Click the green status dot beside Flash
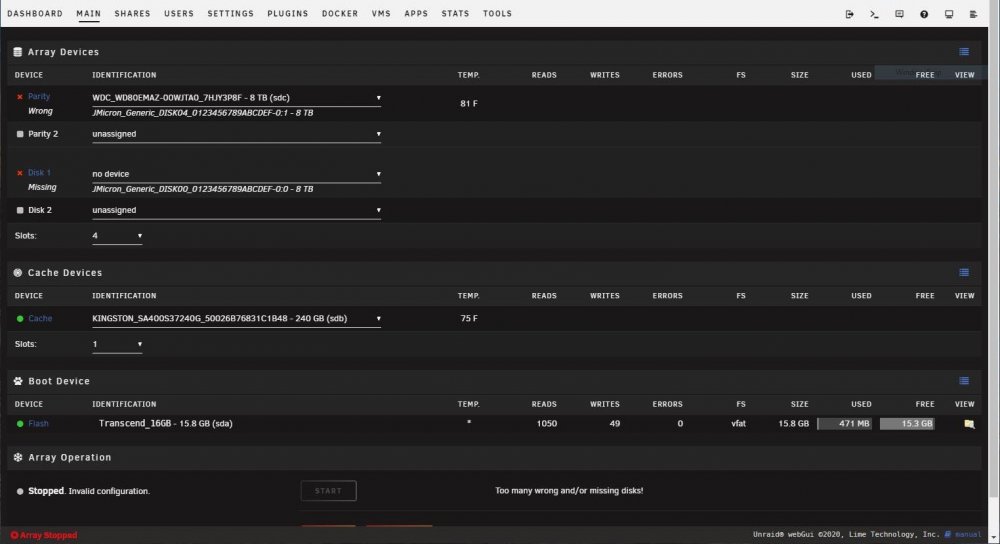Viewport: 1000px width, 544px height. click(20, 423)
